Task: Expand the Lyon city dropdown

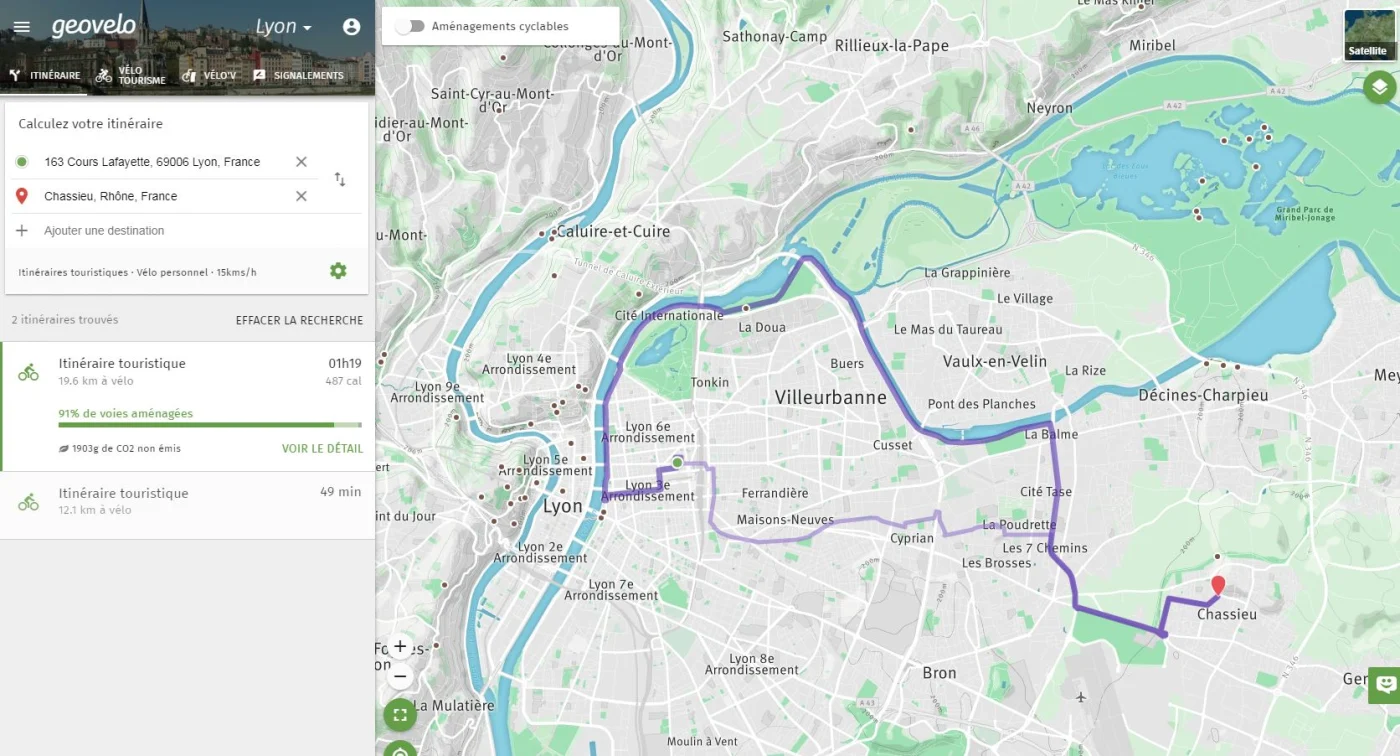Action: pyautogui.click(x=284, y=27)
